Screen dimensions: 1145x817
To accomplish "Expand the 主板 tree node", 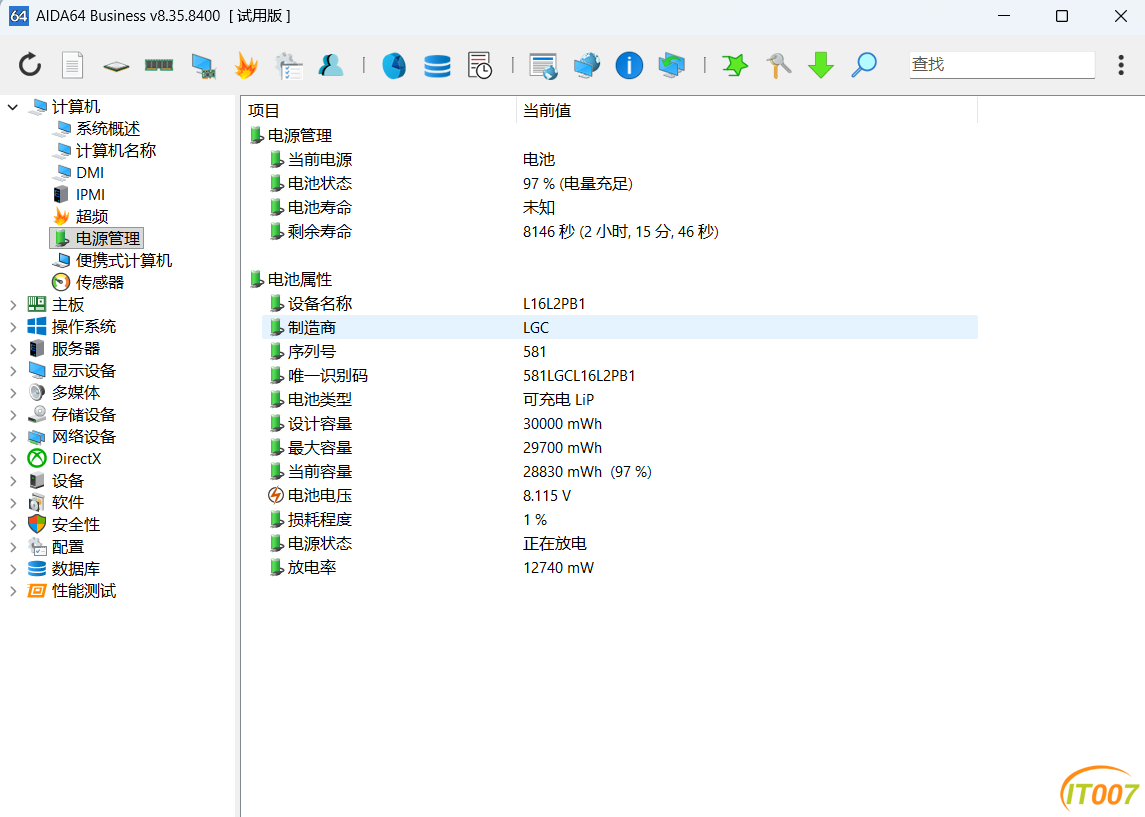I will point(12,305).
